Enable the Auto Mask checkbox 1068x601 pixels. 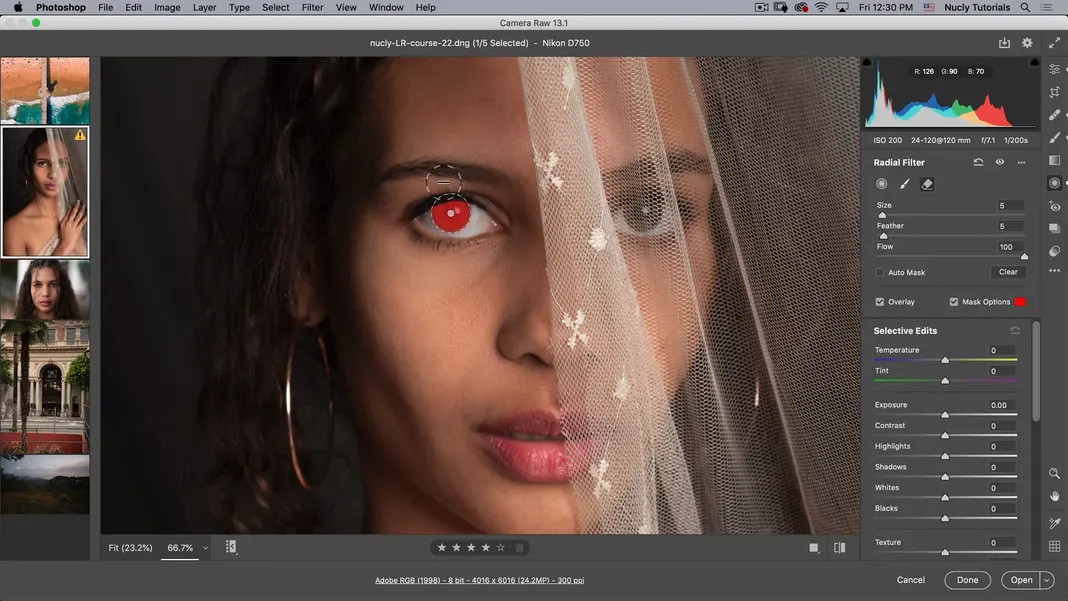point(879,273)
